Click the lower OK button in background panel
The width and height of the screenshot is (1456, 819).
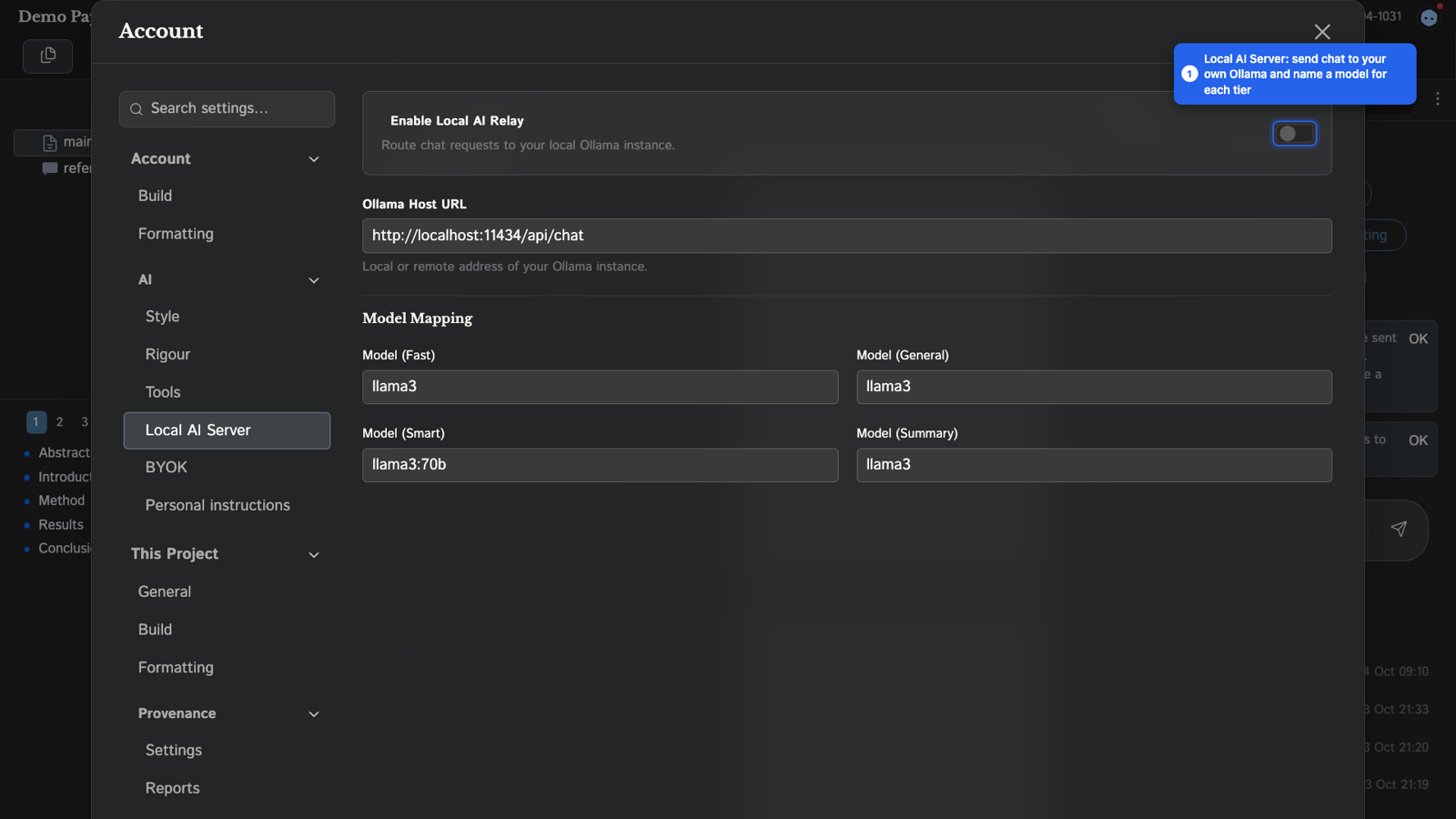1418,440
